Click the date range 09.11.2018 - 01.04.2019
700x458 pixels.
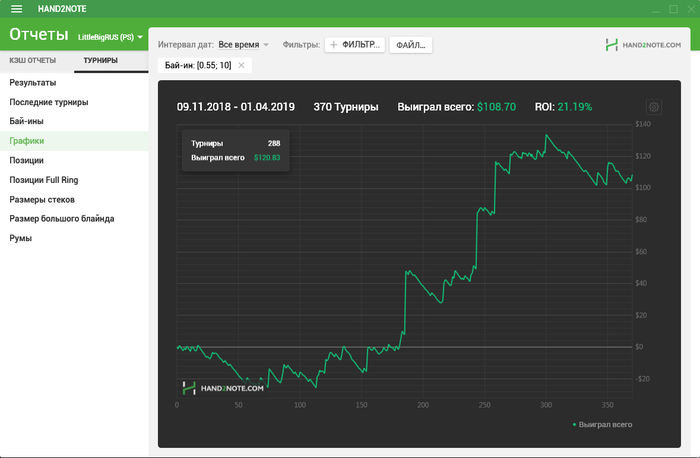click(236, 107)
